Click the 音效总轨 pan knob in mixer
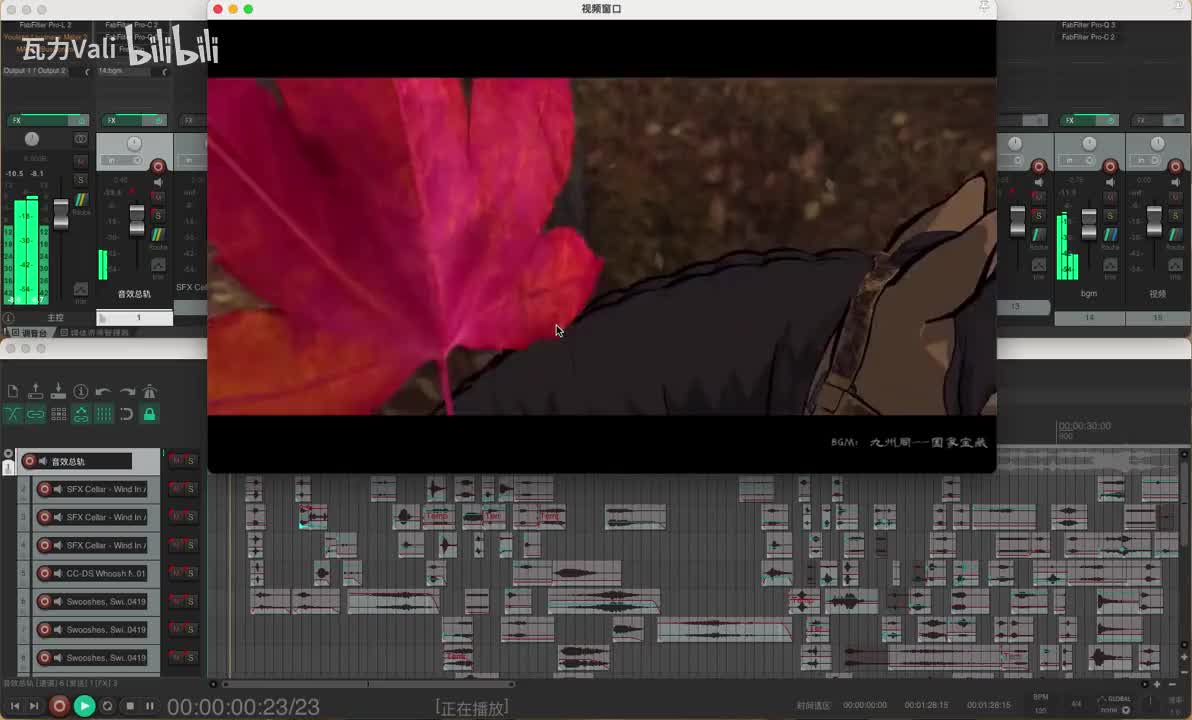Image resolution: width=1192 pixels, height=720 pixels. coord(134,143)
